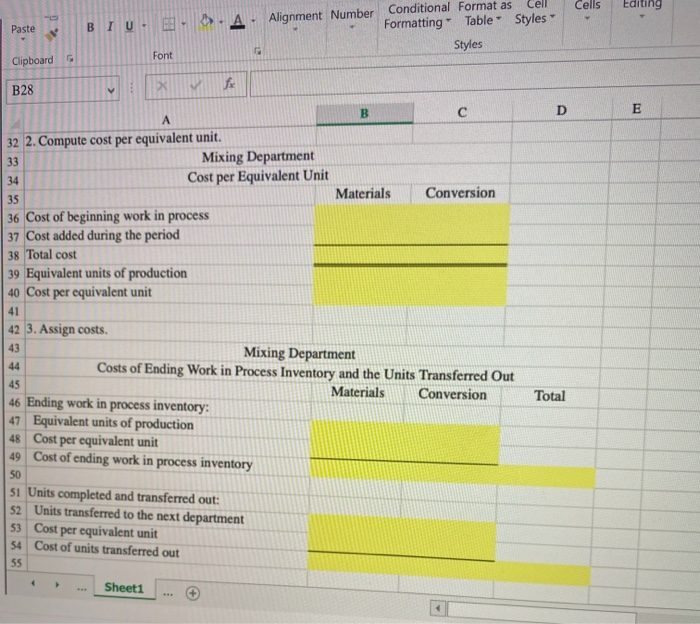Click cell '2. Compute cost per equivalent unit.'
Image resolution: width=700 pixels, height=624 pixels.
tap(123, 139)
